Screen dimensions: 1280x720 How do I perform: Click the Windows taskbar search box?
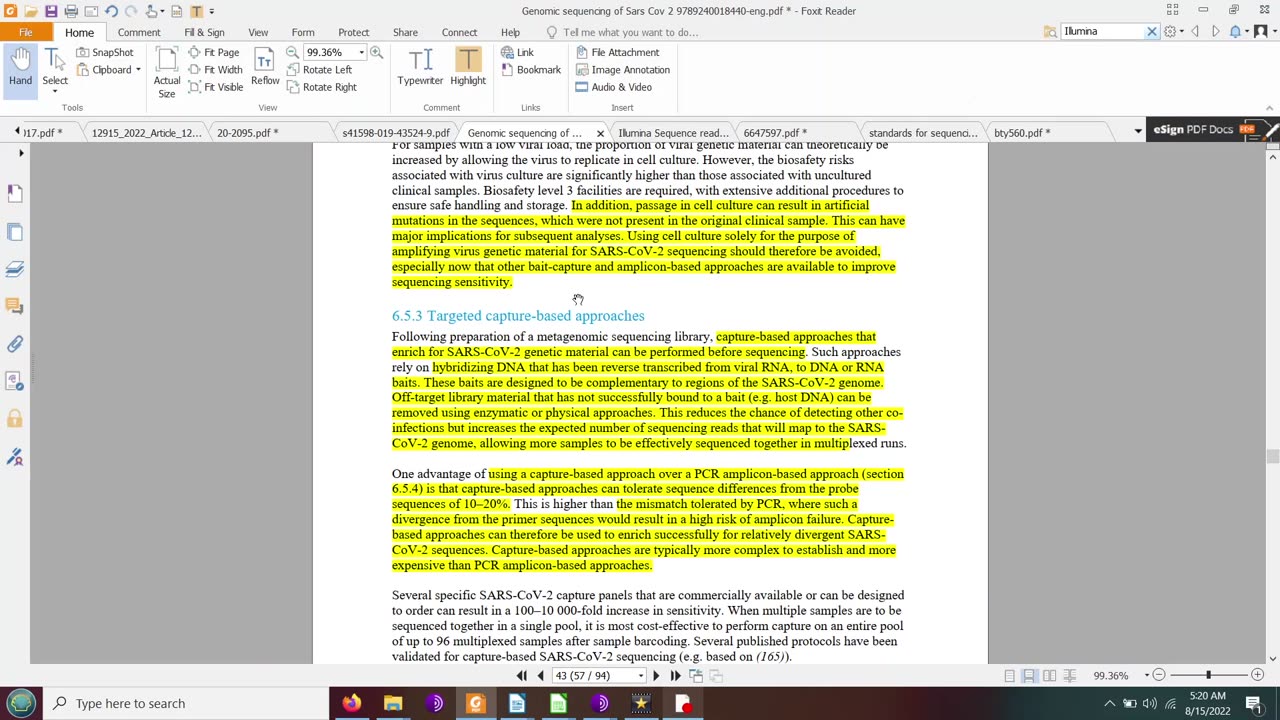pos(187,703)
